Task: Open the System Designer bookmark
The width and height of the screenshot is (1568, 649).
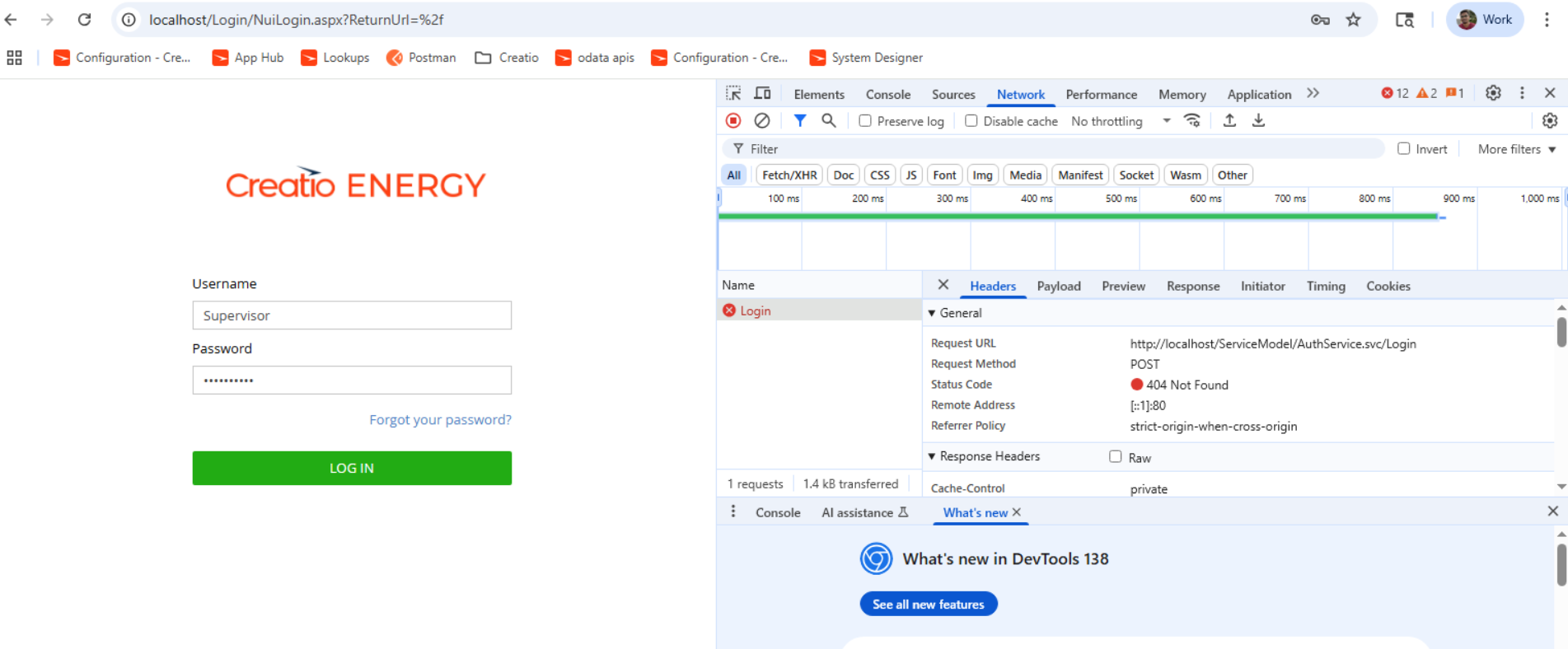Action: 866,58
